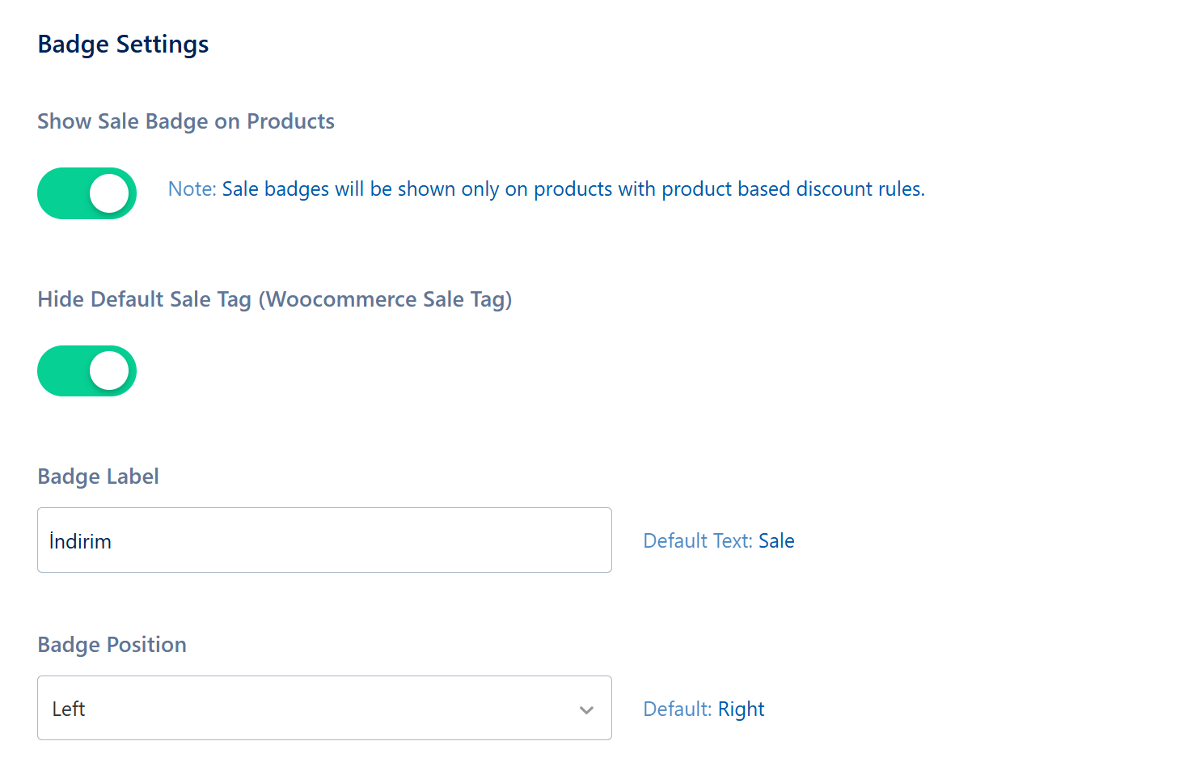
Task: Click the 'Default Text:' hint label
Action: 697,541
